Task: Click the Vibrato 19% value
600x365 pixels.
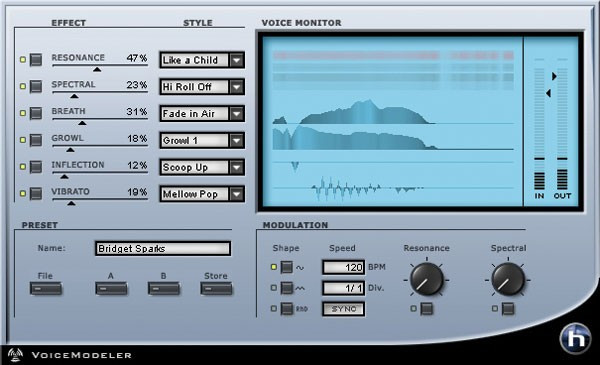Action: (x=137, y=192)
